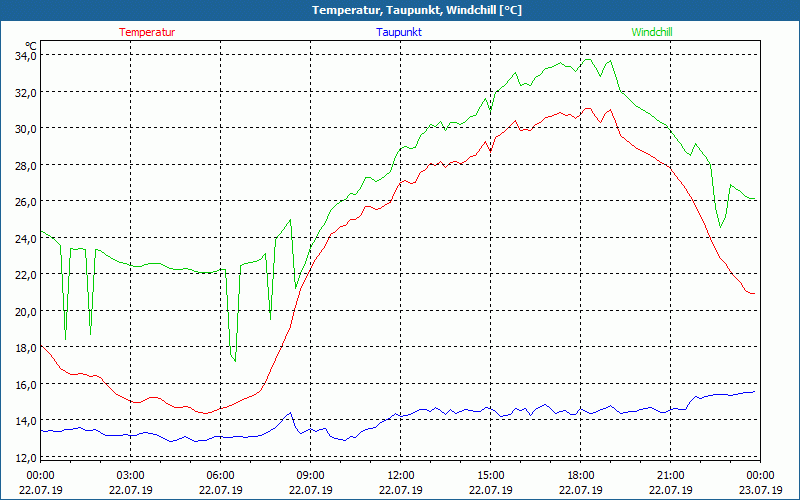Click the 18:00 time axis label

(581, 476)
